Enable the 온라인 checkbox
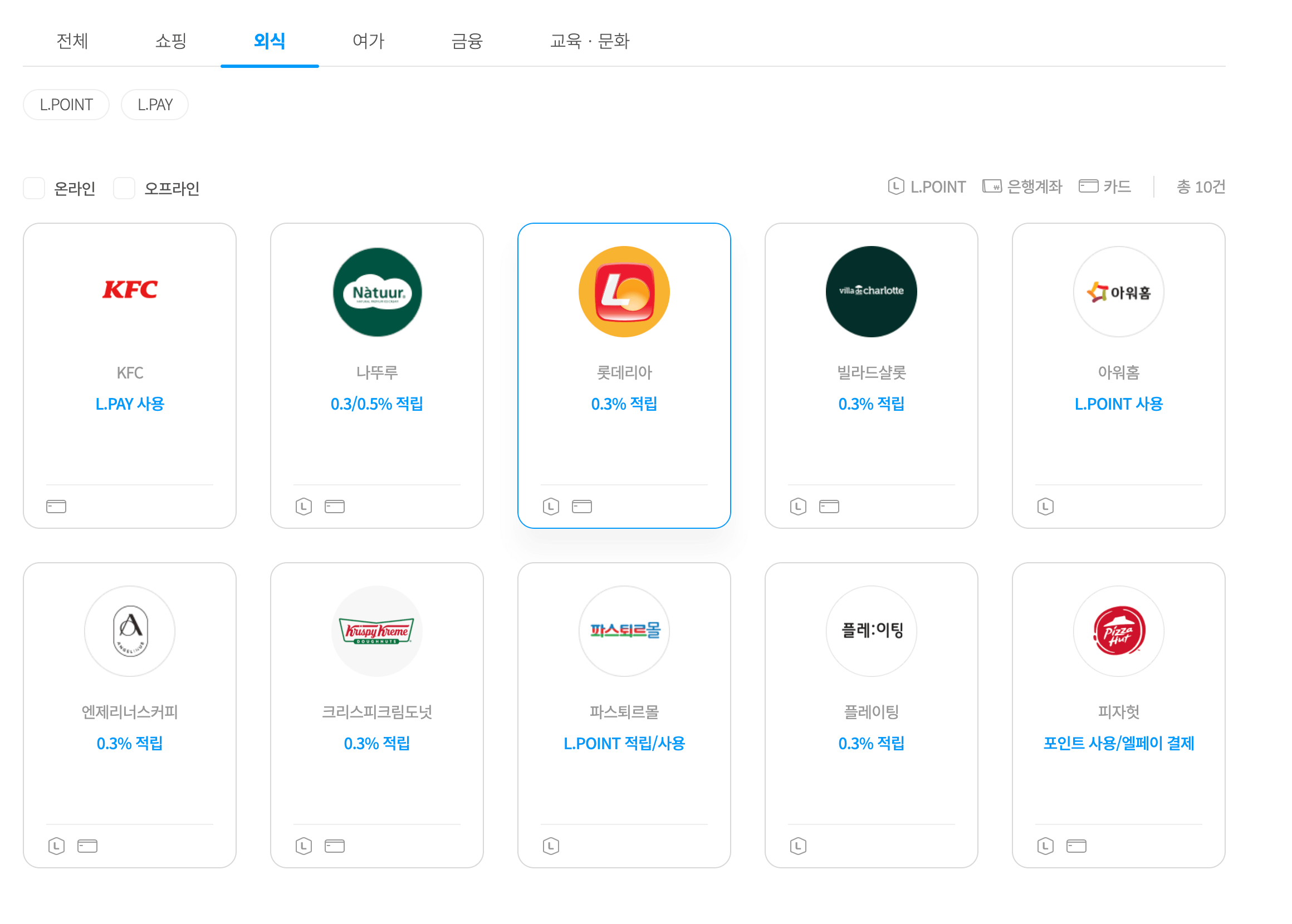Image resolution: width=1292 pixels, height=924 pixels. click(35, 188)
